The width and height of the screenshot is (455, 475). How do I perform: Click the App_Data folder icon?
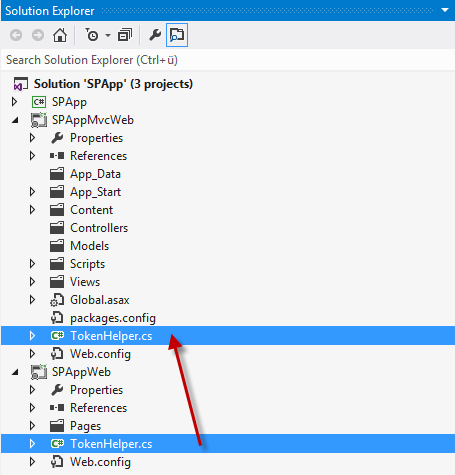point(57,174)
